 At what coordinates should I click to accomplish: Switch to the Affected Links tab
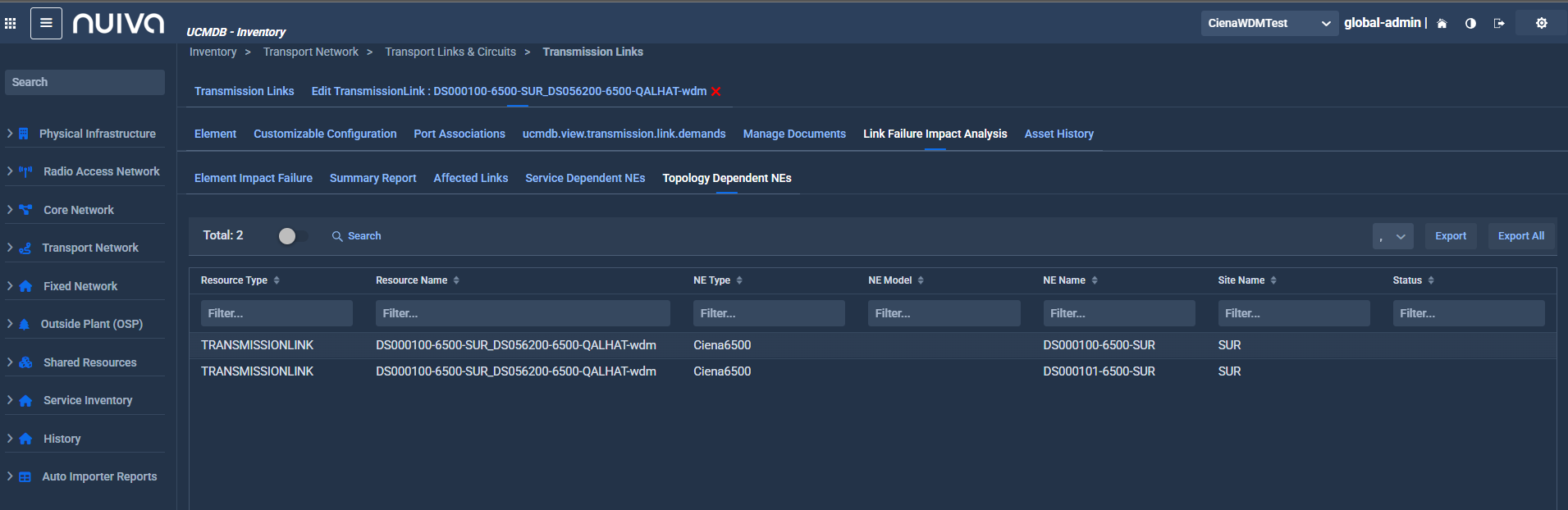(470, 178)
